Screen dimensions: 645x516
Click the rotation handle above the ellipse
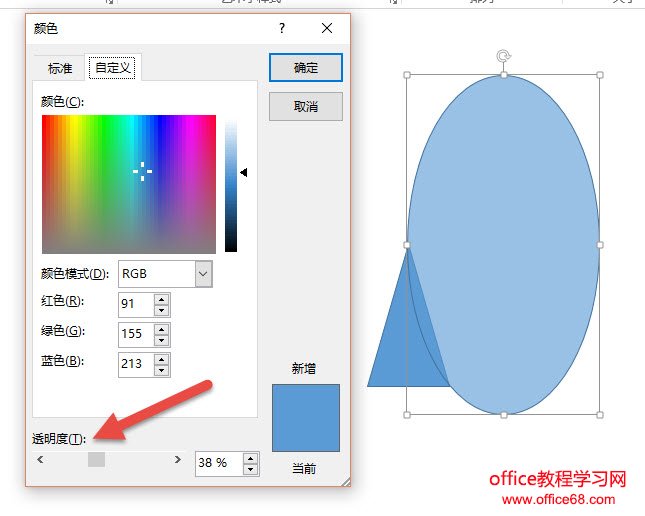point(504,57)
